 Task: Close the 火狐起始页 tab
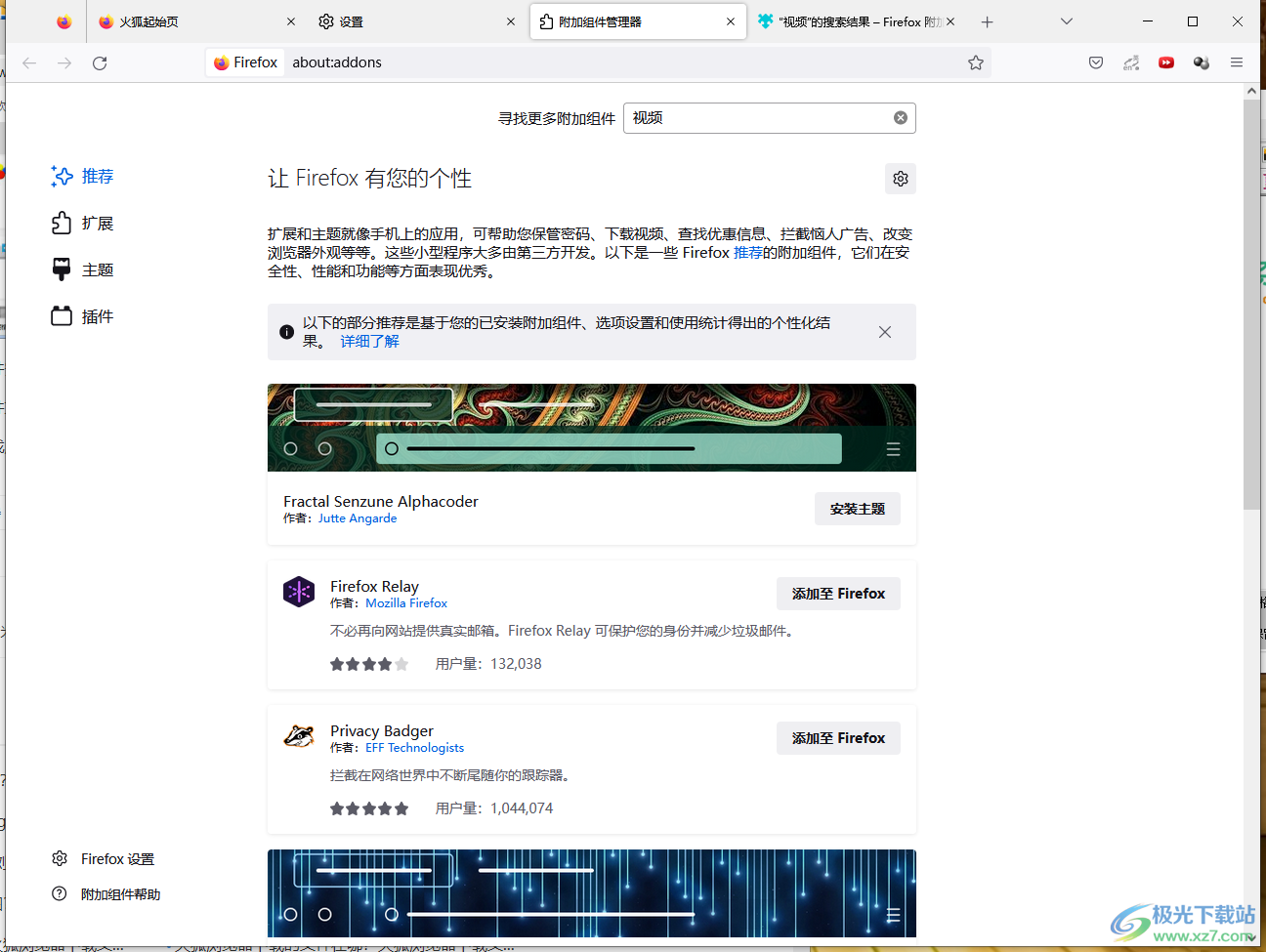[291, 21]
